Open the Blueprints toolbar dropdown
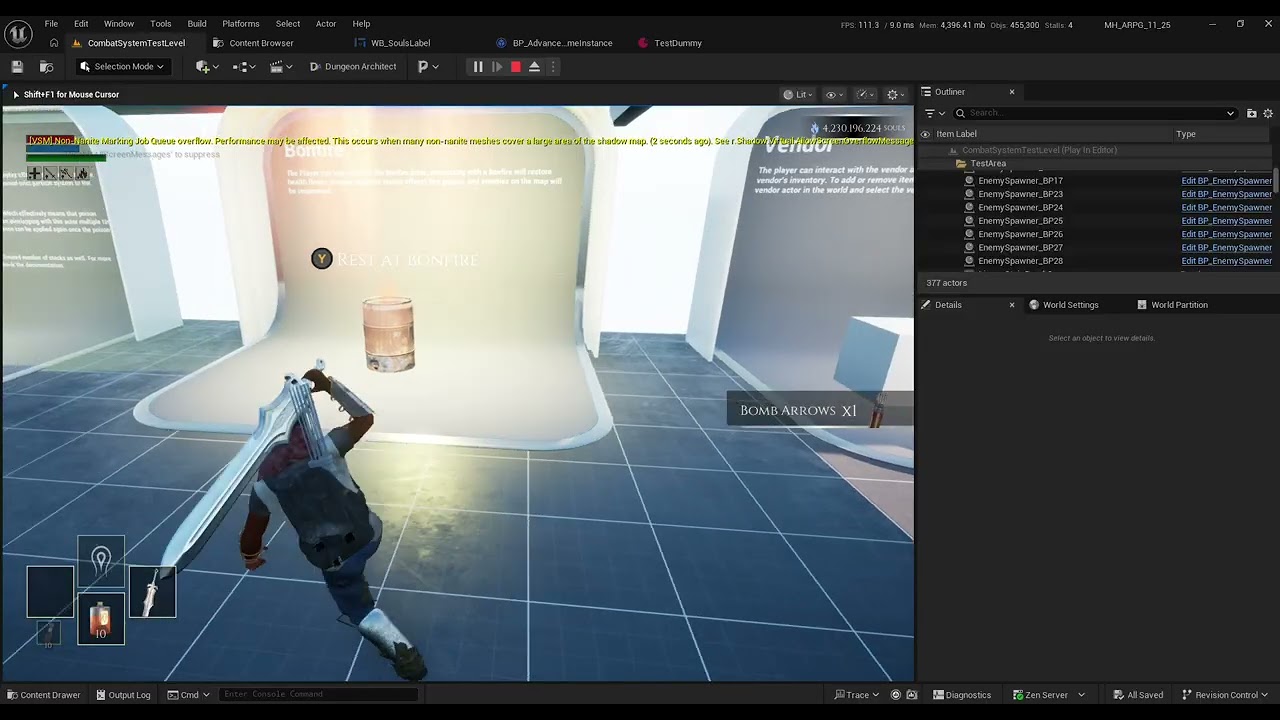 [x=244, y=67]
